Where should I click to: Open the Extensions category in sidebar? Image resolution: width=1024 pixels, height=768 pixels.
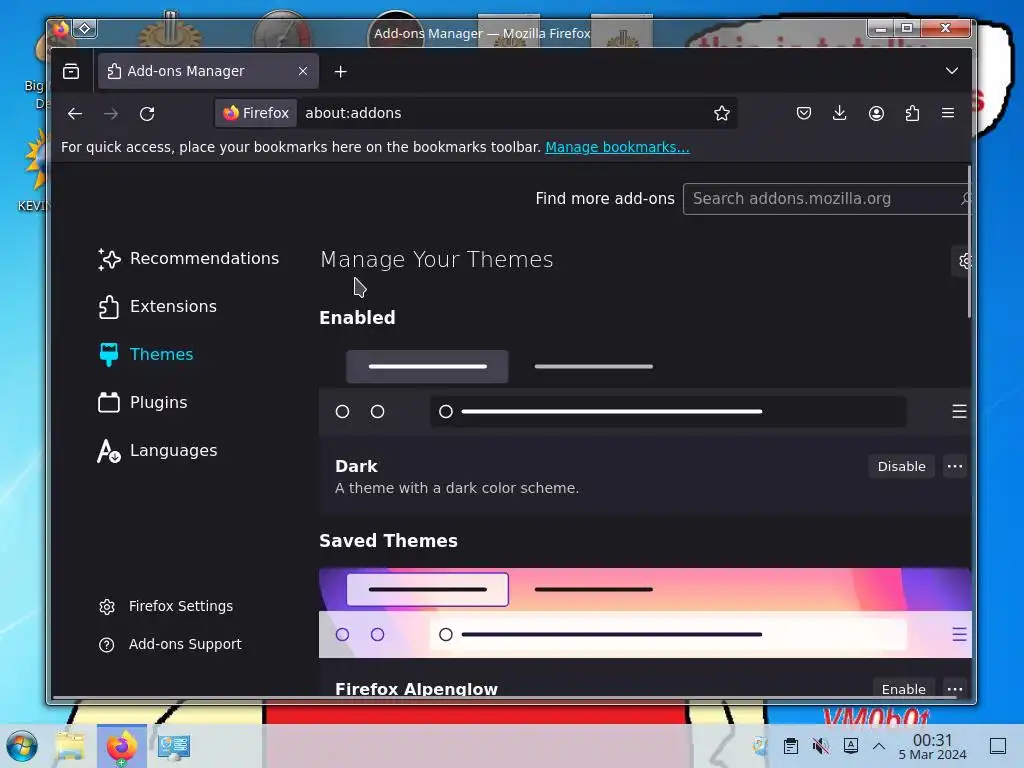(x=157, y=306)
